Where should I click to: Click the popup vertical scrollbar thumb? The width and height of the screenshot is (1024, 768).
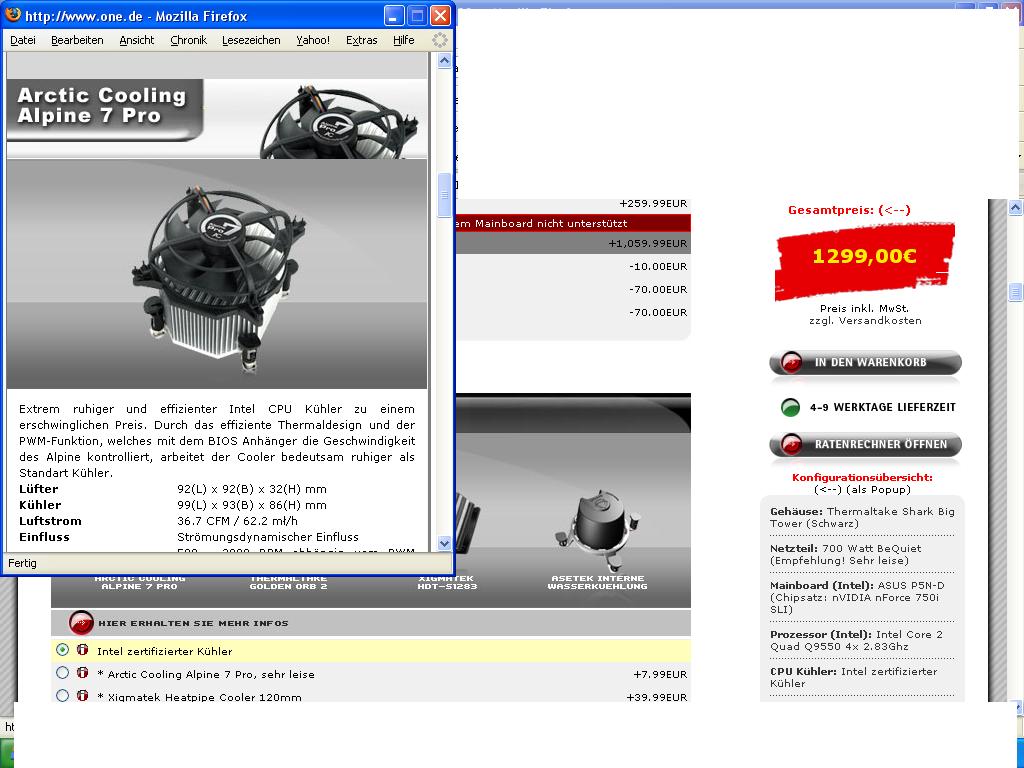pyautogui.click(x=444, y=195)
